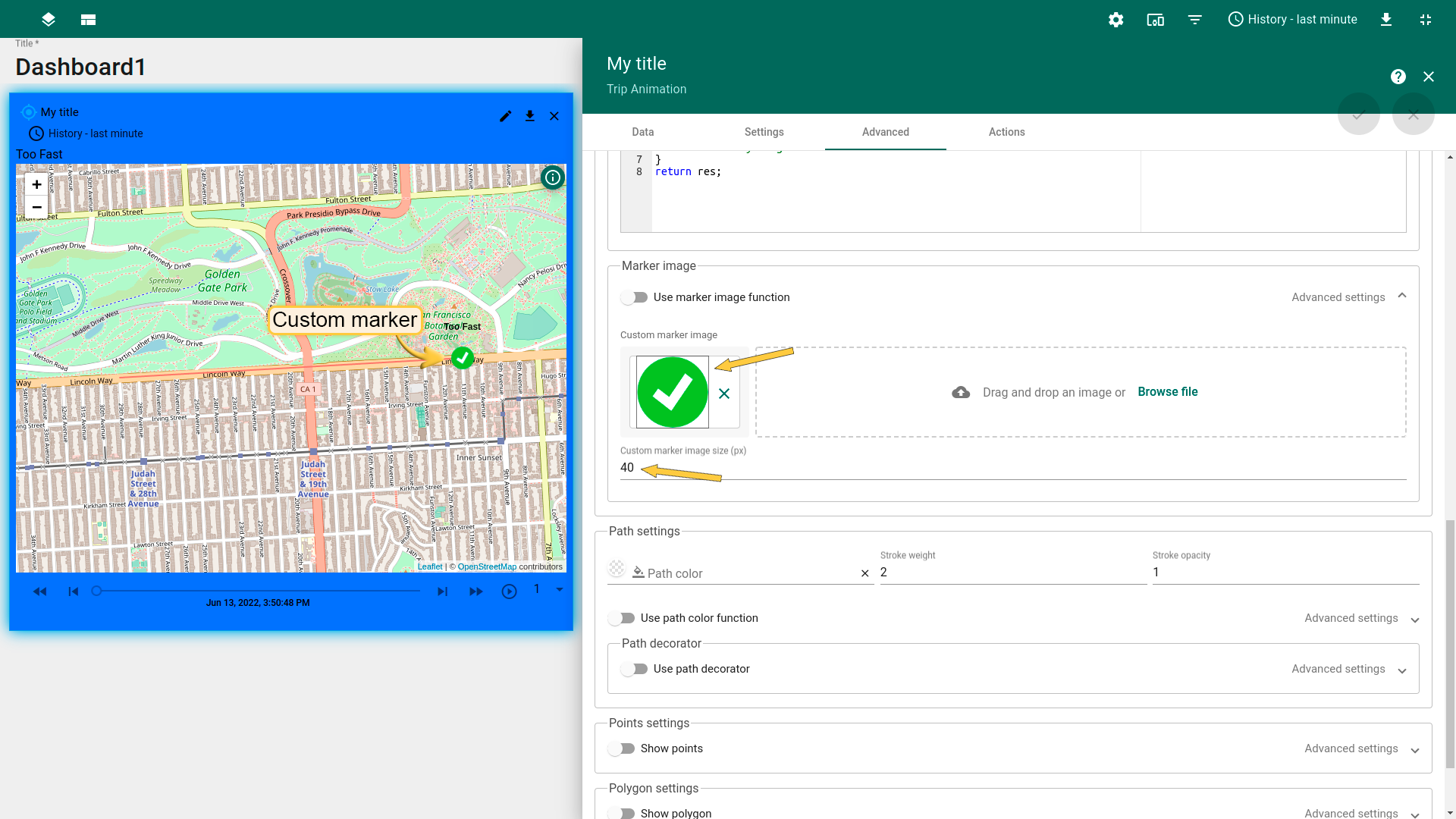Open Leaflet attribution link
The width and height of the screenshot is (1456, 819).
point(430,566)
